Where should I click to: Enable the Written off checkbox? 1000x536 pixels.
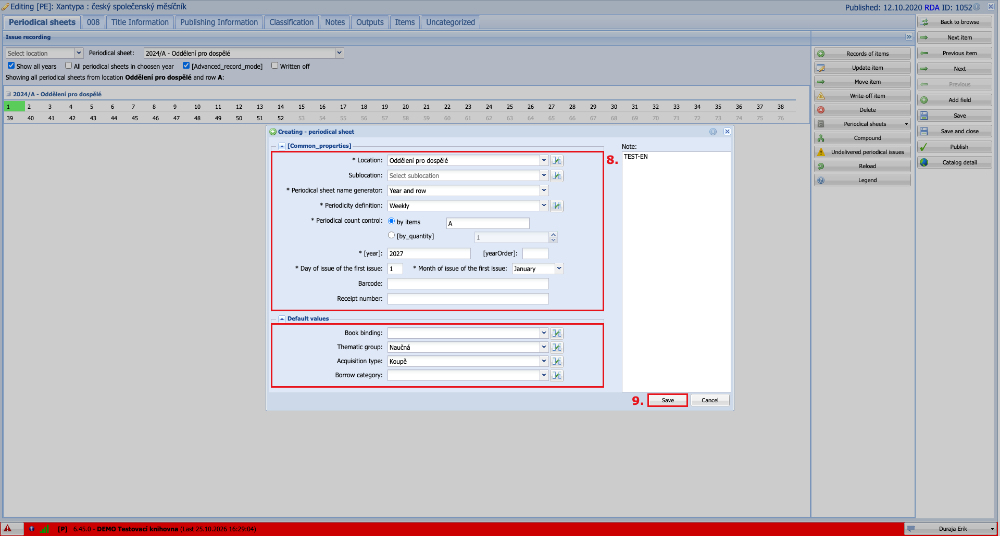click(275, 66)
